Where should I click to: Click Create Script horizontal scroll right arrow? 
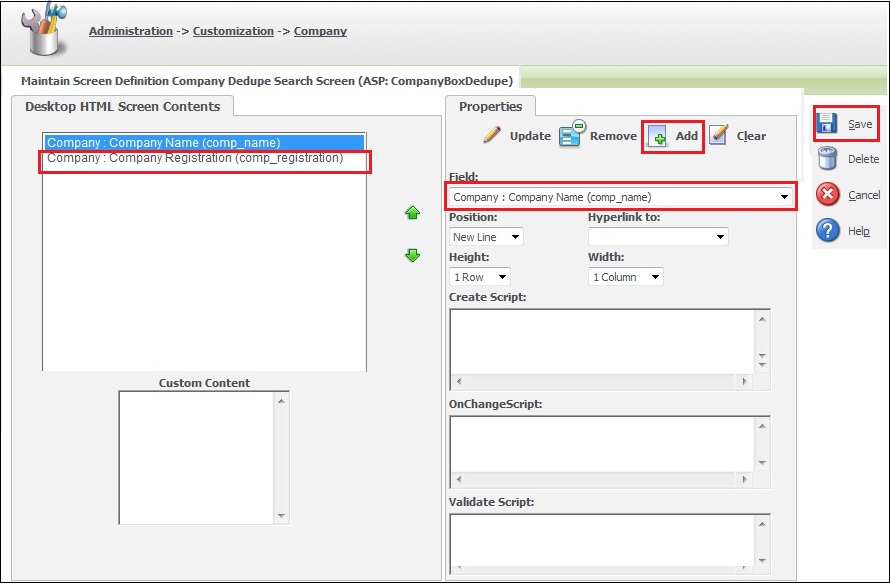(x=745, y=381)
